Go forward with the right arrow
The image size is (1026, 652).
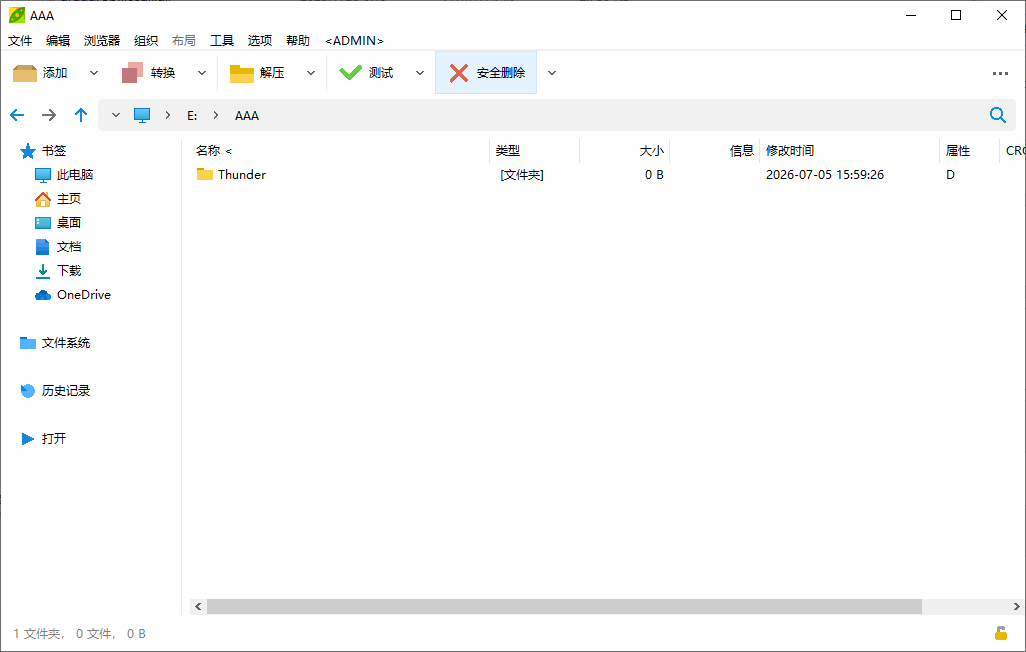tap(49, 115)
